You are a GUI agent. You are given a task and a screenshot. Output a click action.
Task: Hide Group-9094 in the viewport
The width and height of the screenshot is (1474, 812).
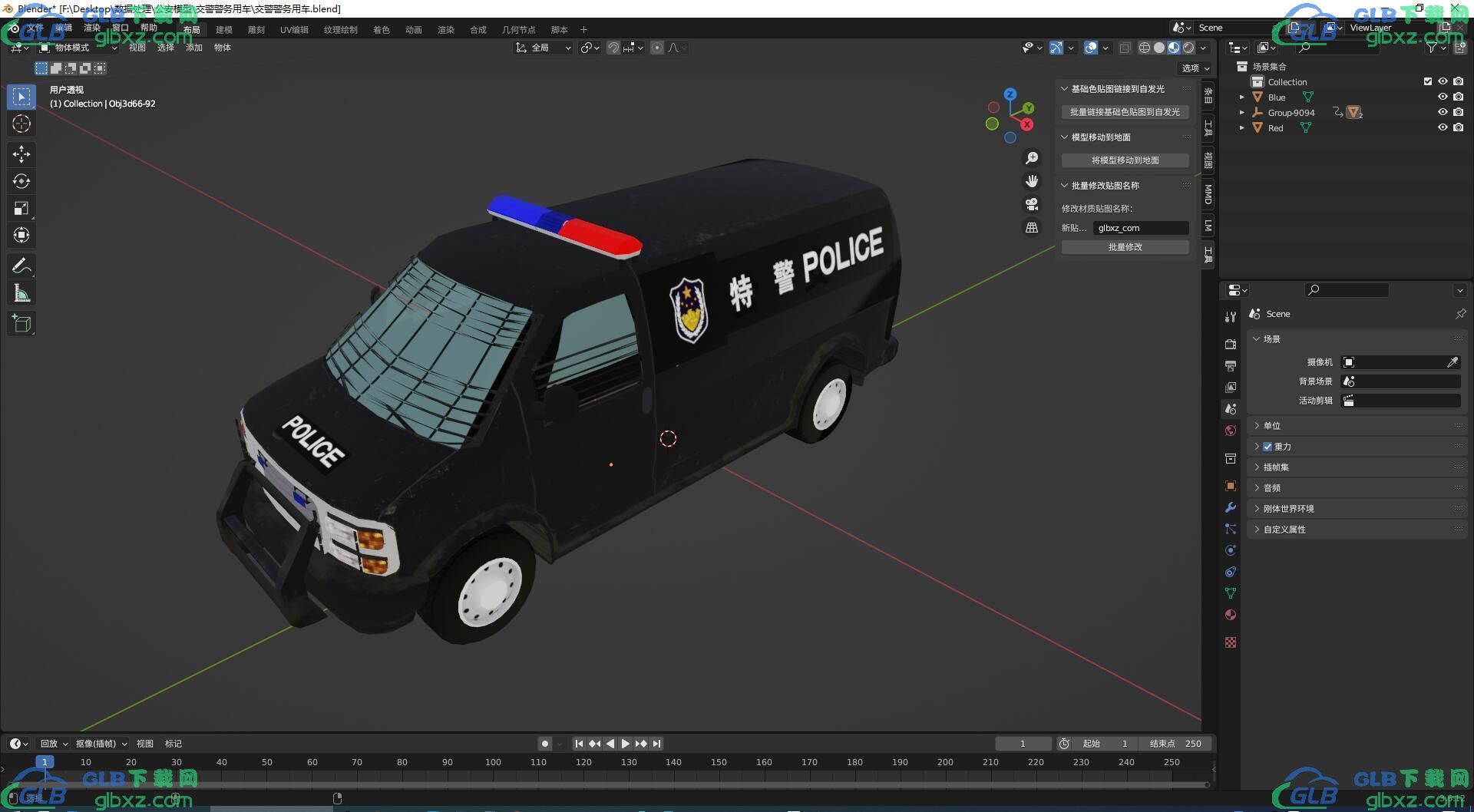pos(1443,112)
